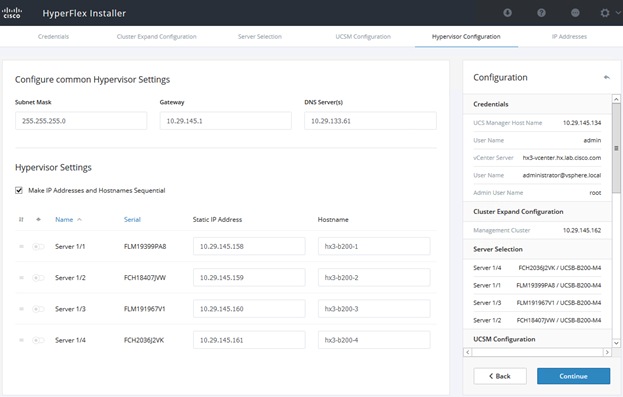Click the Continue button

click(573, 376)
